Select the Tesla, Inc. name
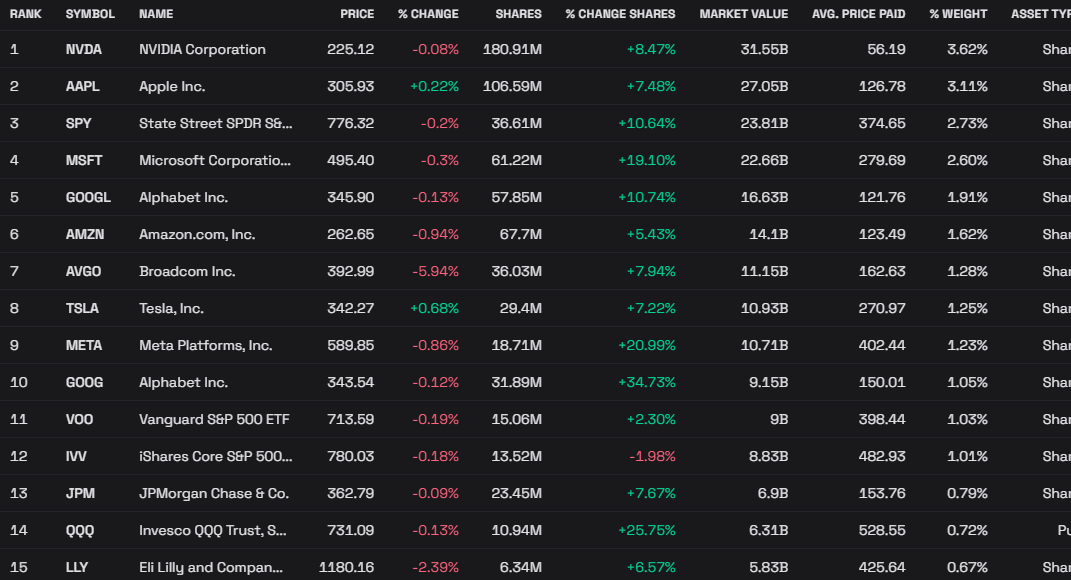 point(171,307)
